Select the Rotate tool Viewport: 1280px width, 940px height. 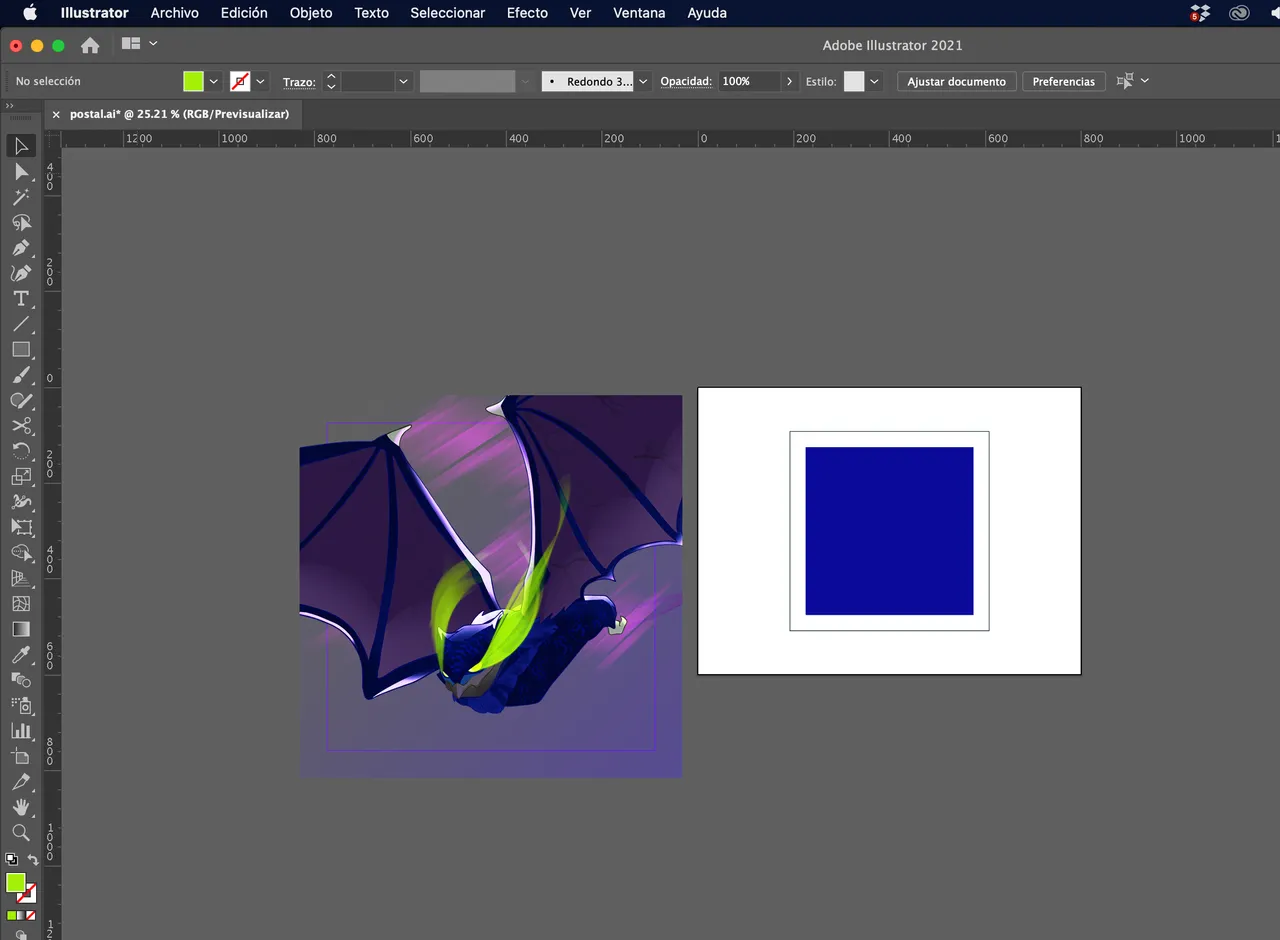20,451
